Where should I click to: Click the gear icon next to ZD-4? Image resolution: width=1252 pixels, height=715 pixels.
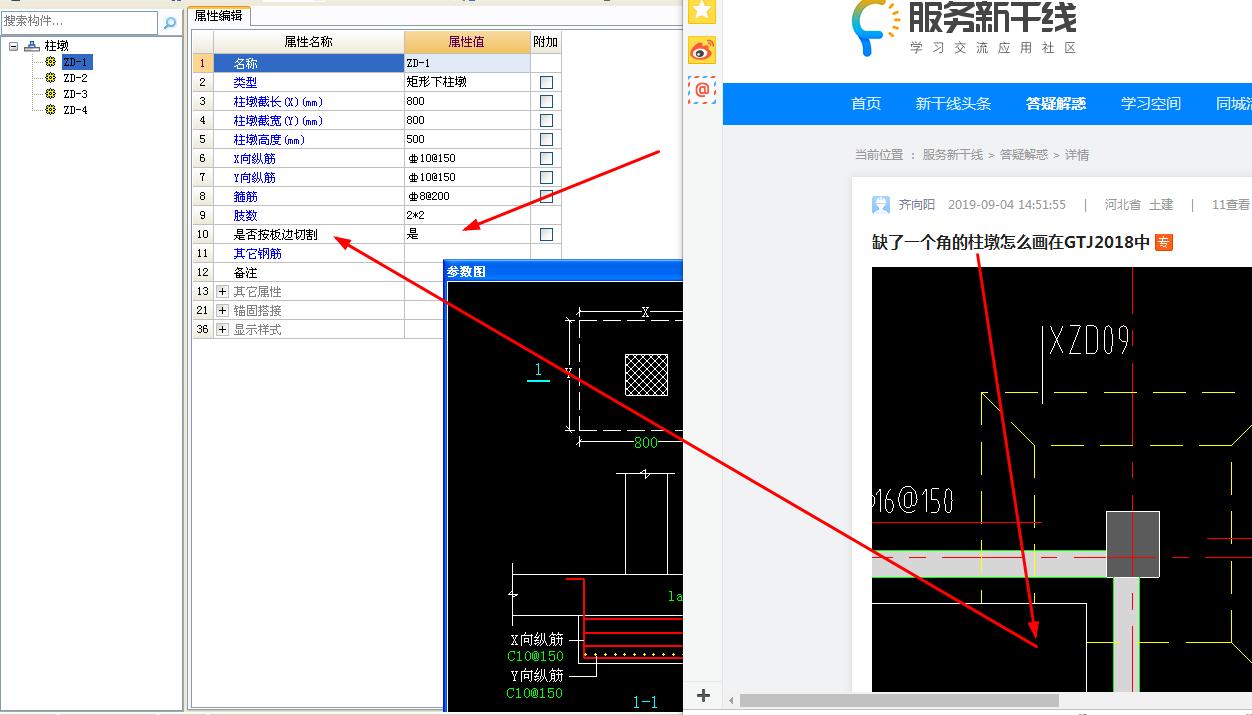coord(51,110)
